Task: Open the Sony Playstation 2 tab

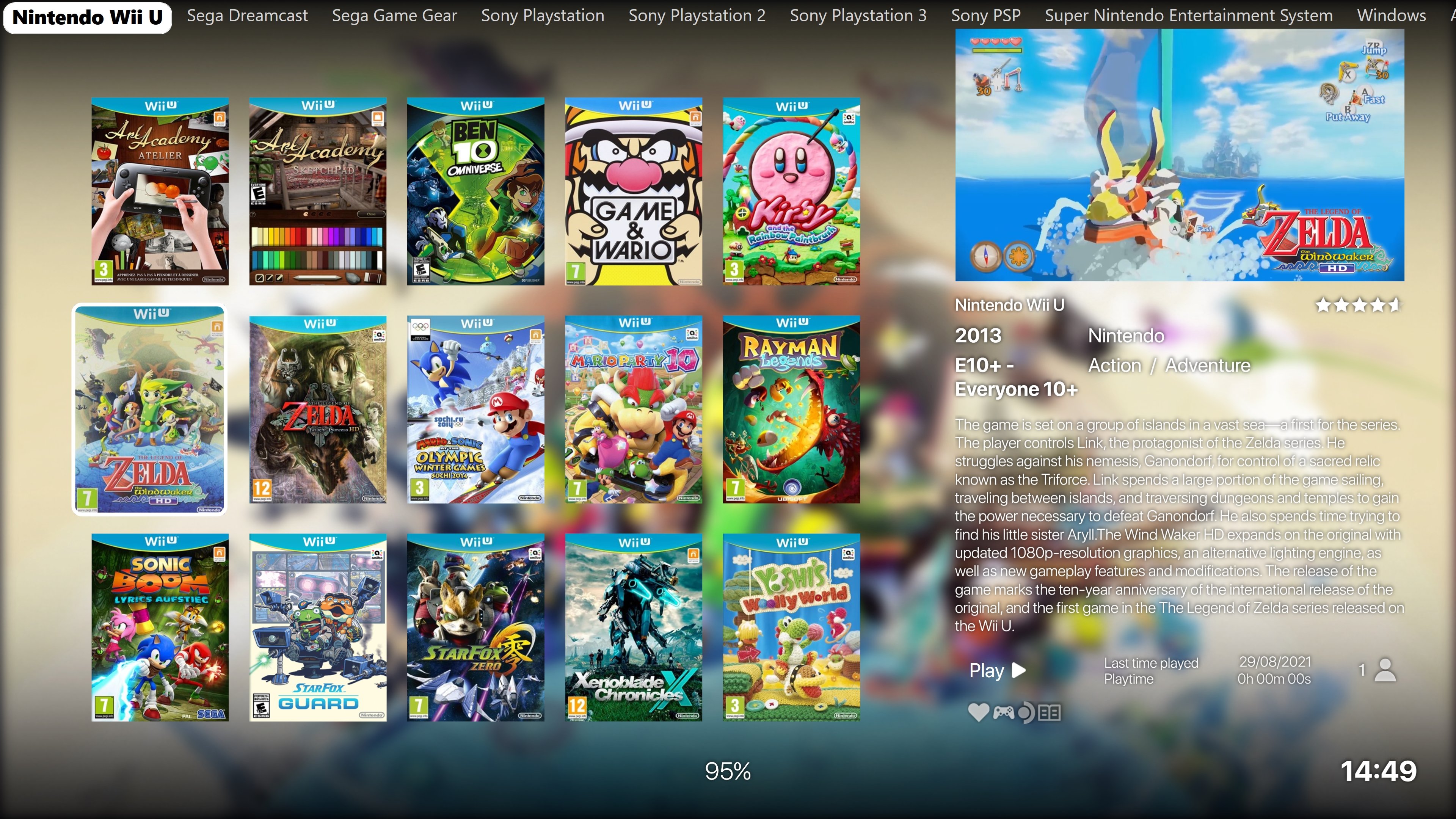Action: [697, 16]
